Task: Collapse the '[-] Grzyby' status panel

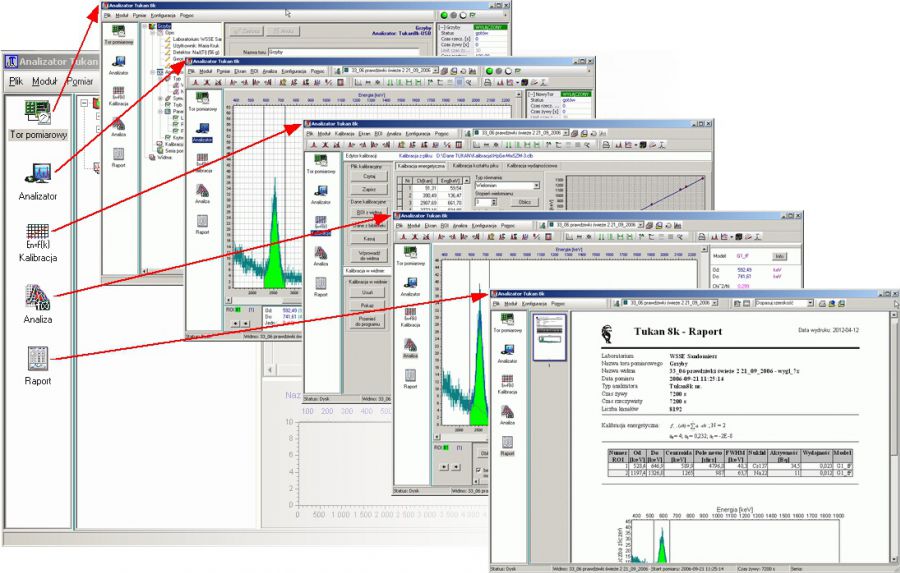Action: [443, 27]
